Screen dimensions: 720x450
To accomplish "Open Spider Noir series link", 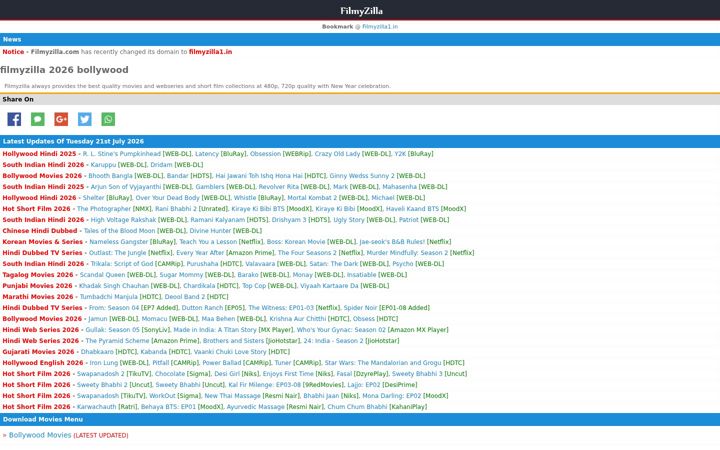I will pyautogui.click(x=360, y=308).
